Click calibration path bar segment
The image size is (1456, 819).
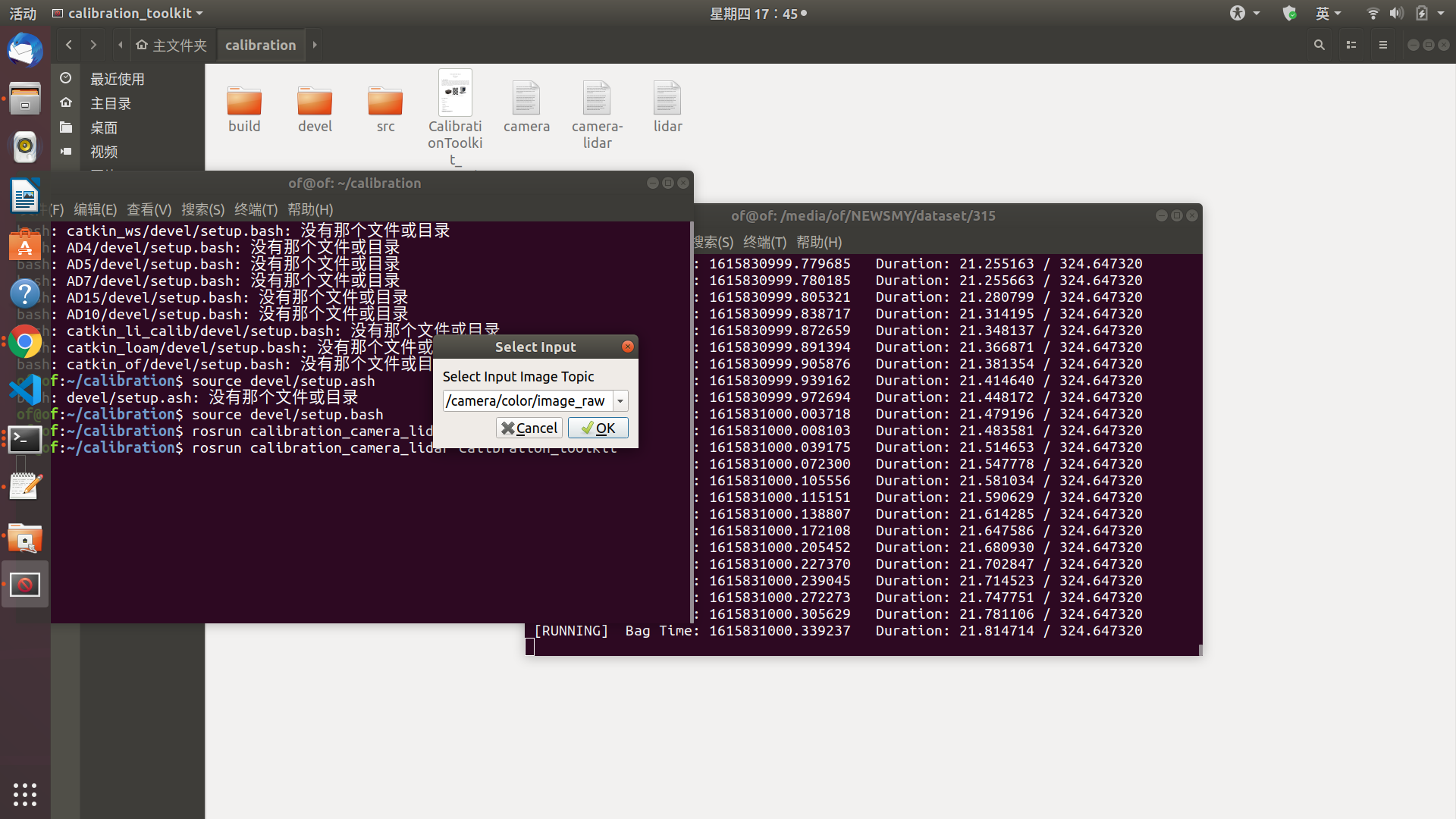260,45
